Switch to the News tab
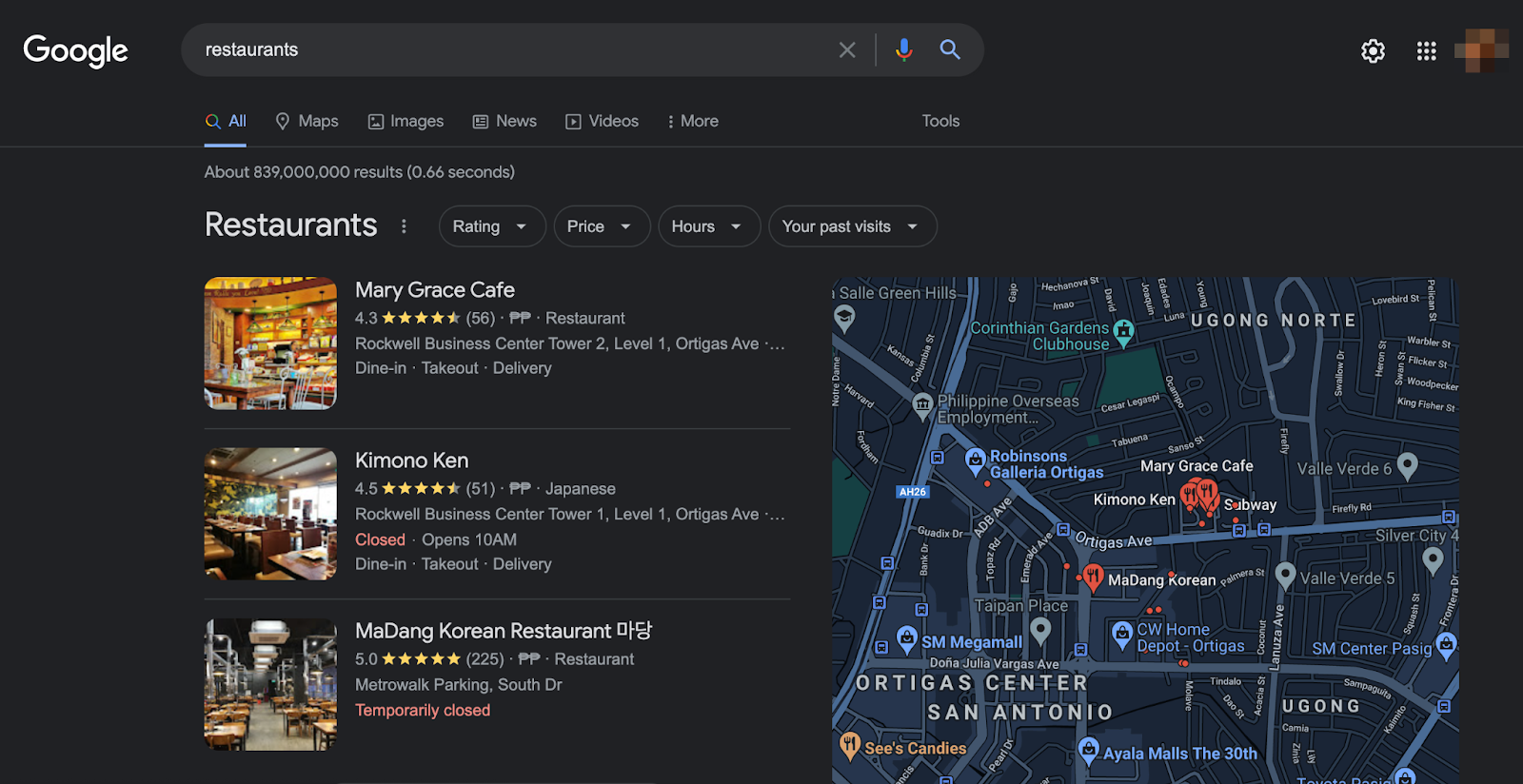This screenshot has height=784, width=1523. 504,121
